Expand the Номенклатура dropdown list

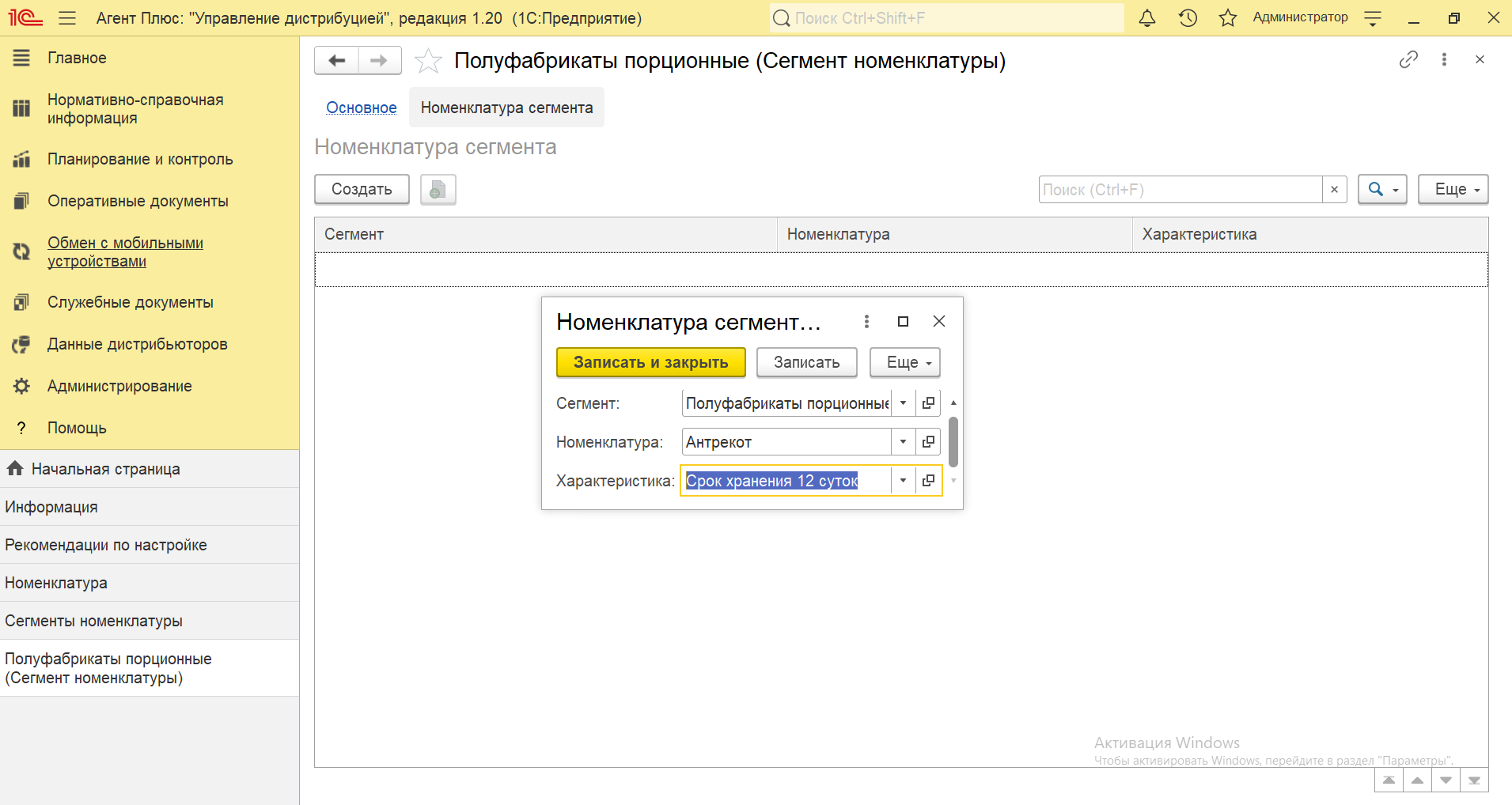(x=903, y=442)
